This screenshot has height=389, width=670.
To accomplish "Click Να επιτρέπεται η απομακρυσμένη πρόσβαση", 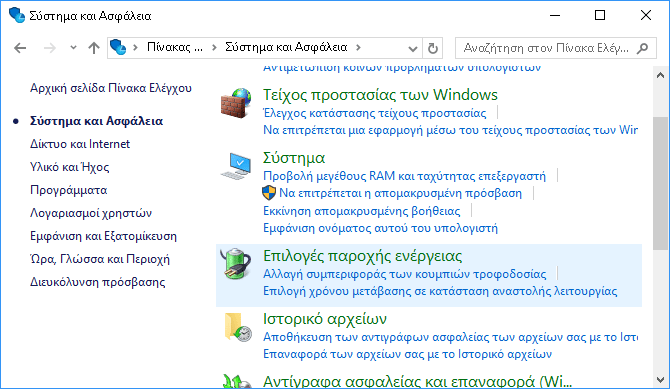I will 400,193.
